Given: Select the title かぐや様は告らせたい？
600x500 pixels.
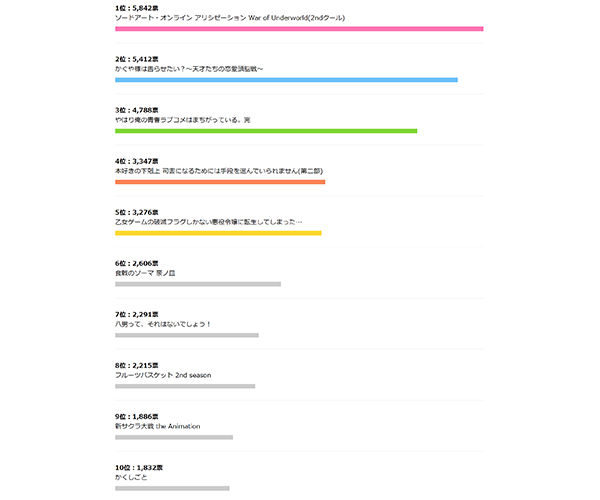Looking at the screenshot, I should 189,68.
